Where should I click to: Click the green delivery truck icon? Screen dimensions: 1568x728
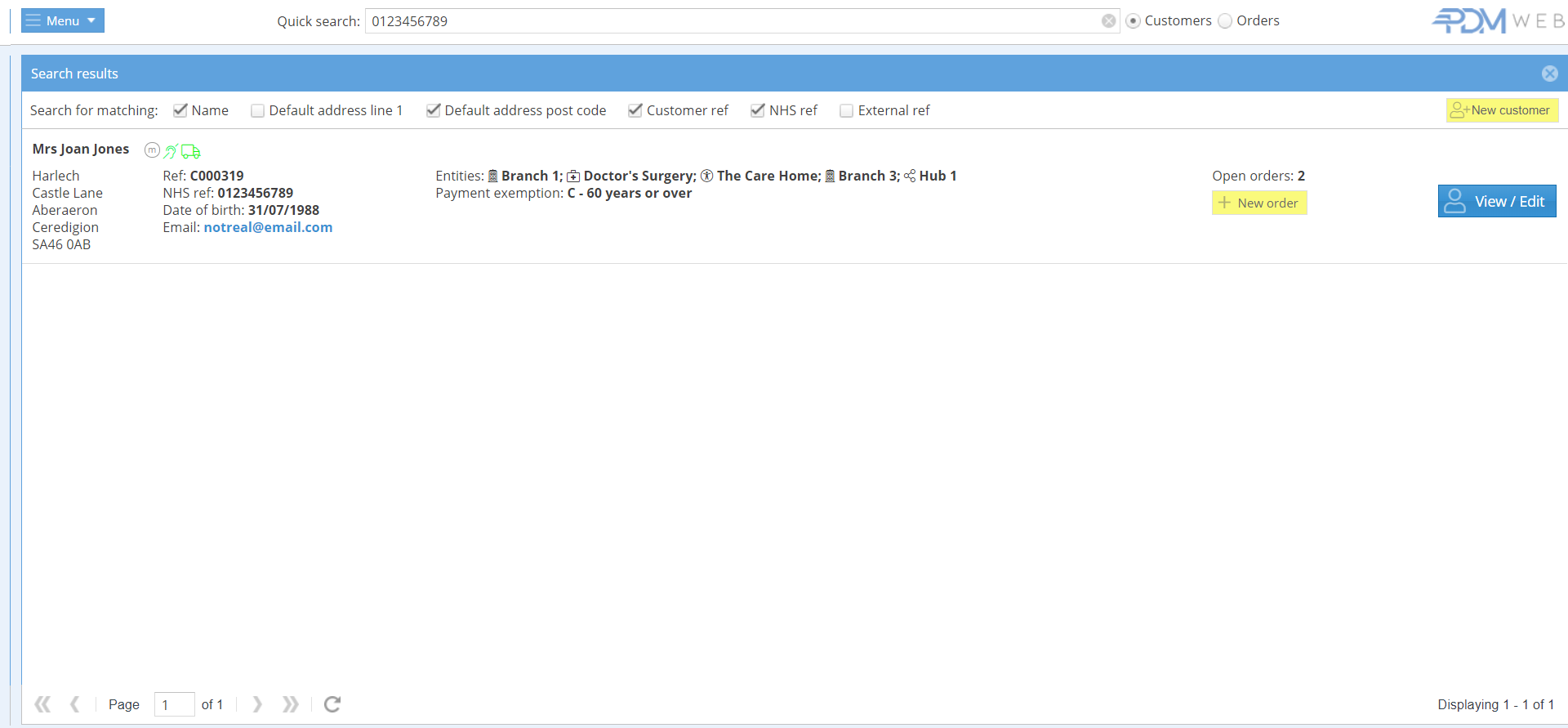coord(191,151)
